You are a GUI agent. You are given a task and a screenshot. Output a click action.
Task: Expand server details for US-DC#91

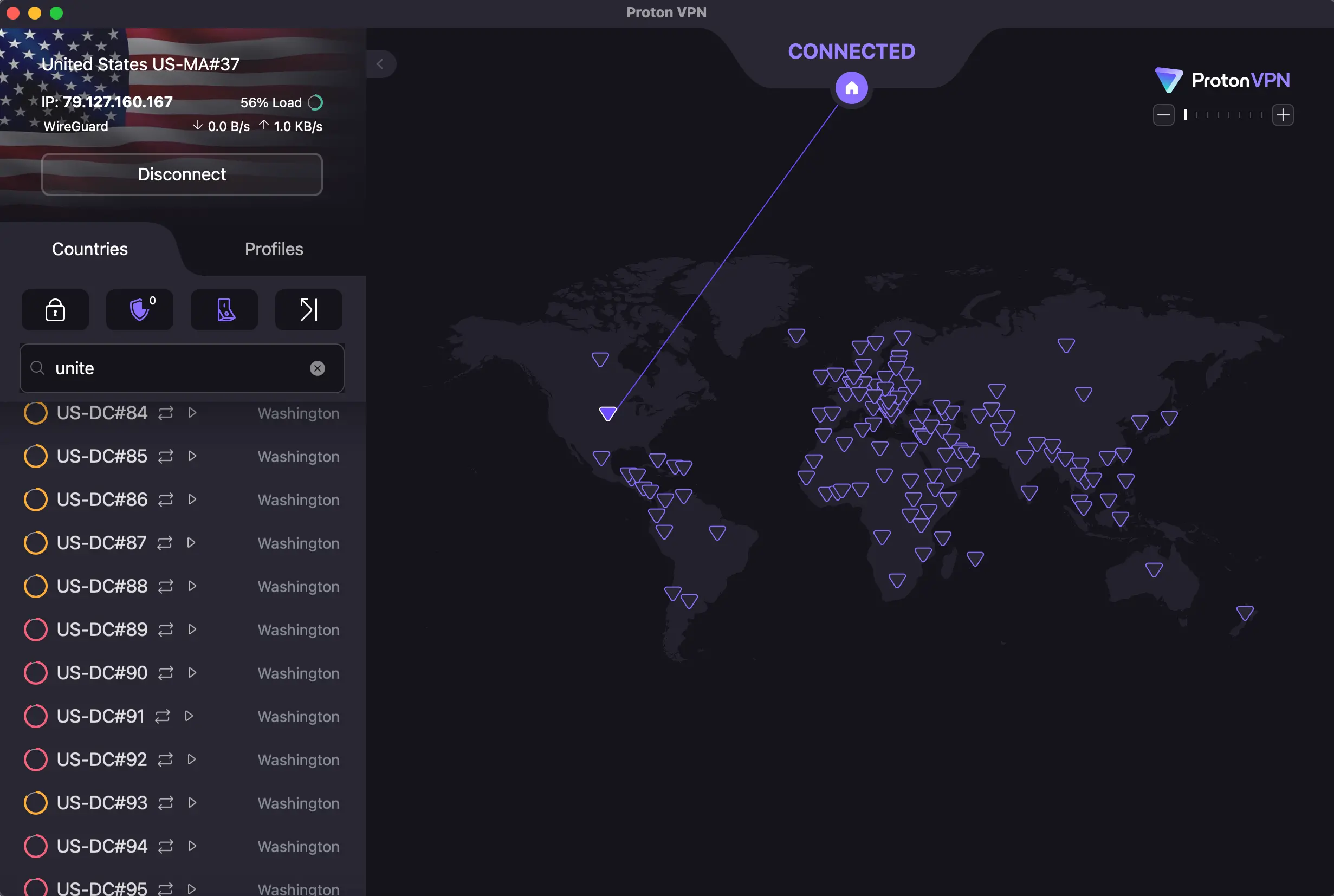click(189, 716)
